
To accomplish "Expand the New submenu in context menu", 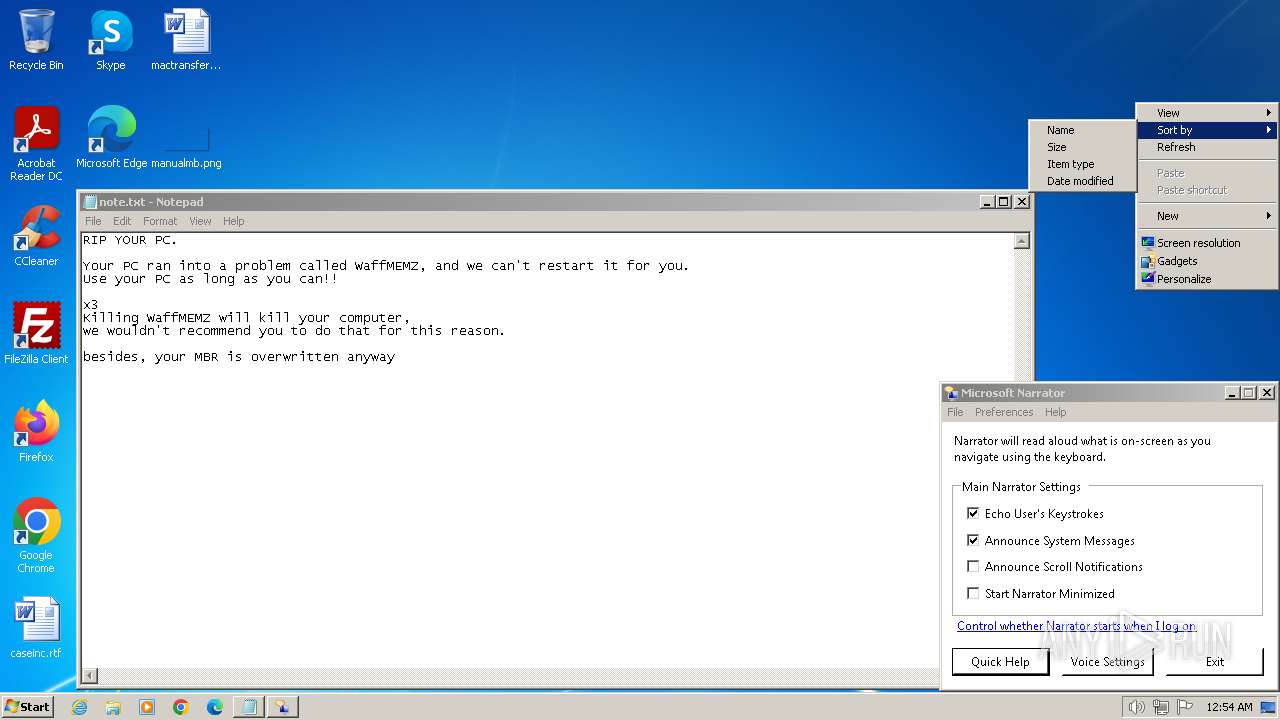I will point(1207,216).
